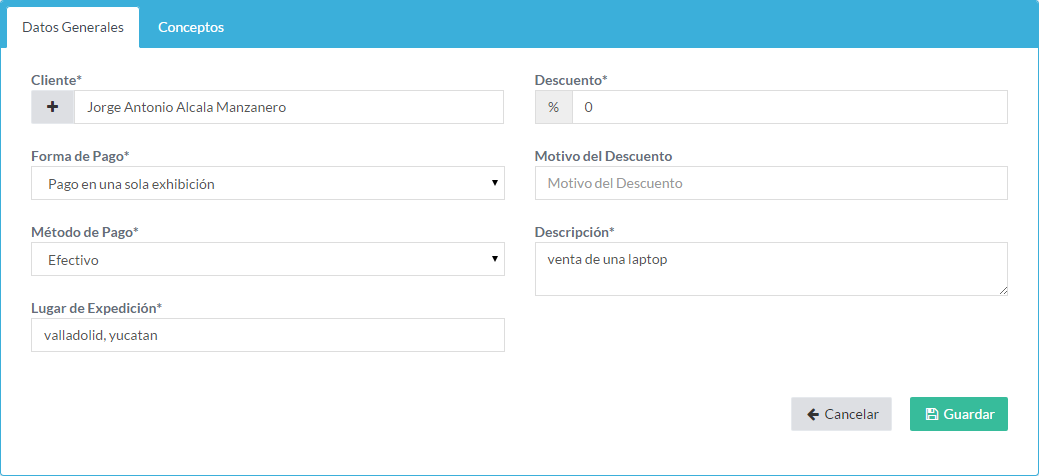
Task: Expand the Método de Pago dropdown
Action: click(268, 260)
